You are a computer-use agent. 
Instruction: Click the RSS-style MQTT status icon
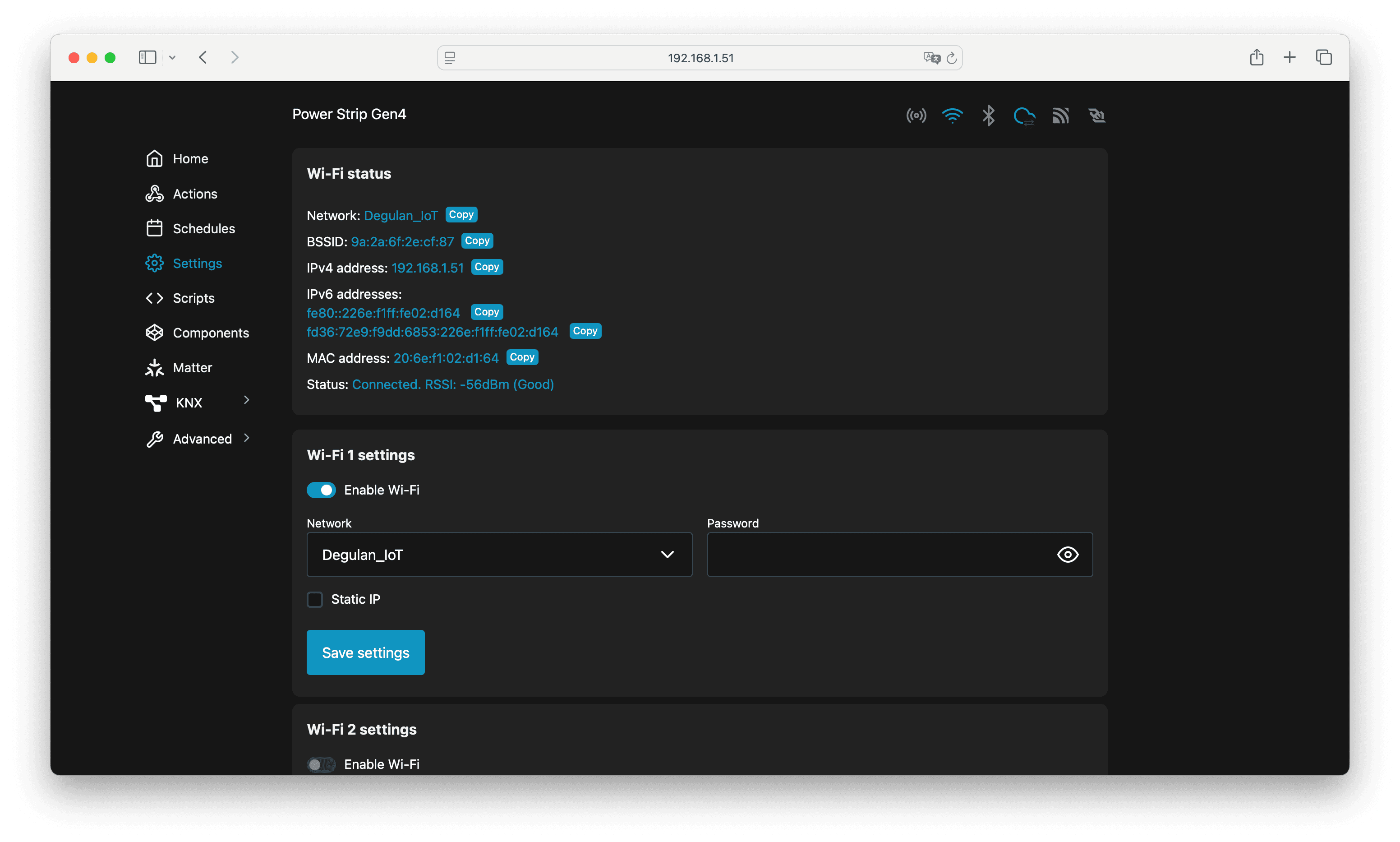coord(1060,116)
